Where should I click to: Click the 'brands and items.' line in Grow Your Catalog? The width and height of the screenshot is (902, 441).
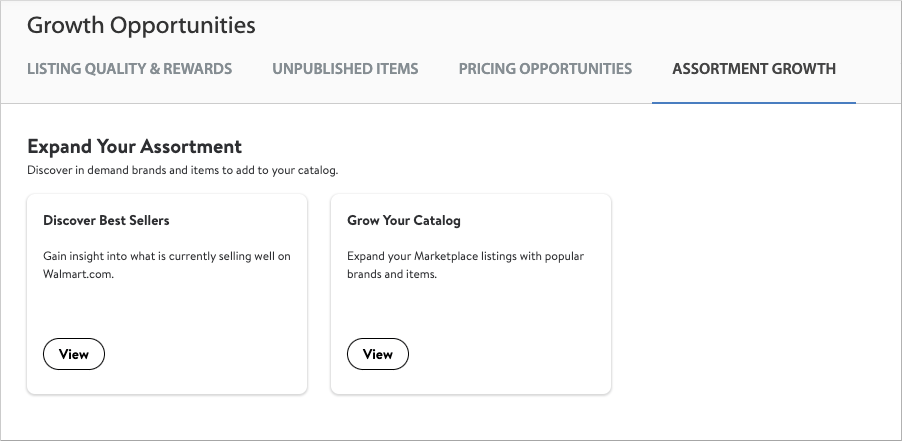tap(392, 274)
